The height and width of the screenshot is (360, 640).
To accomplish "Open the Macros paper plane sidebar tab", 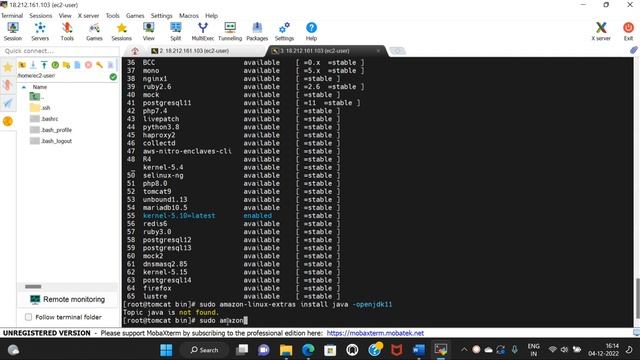I will [x=8, y=103].
